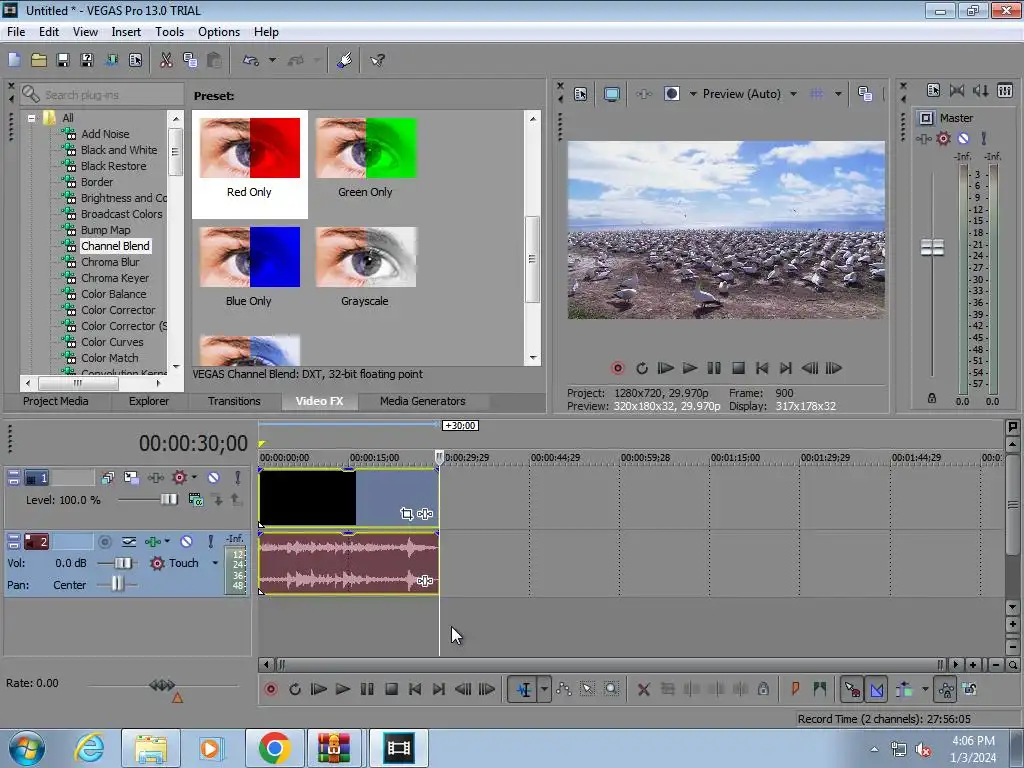Toggle Enable Snapping in timeline toolbar

(x=852, y=689)
